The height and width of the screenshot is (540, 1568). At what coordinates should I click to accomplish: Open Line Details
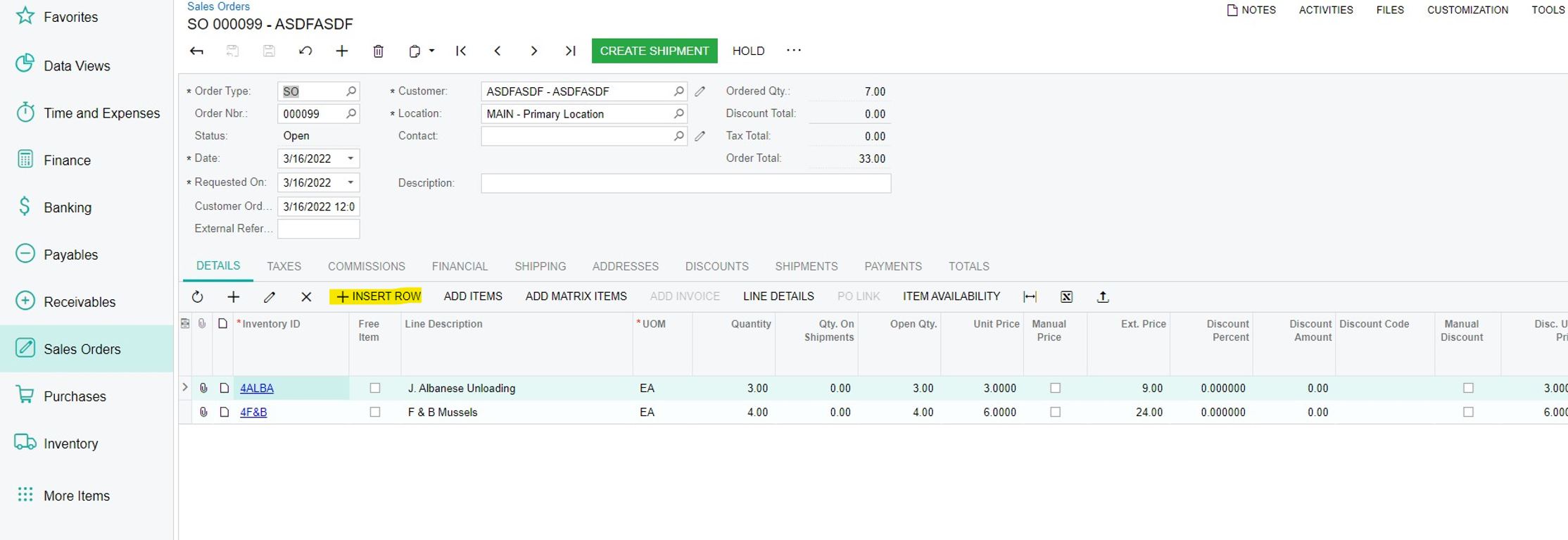pyautogui.click(x=778, y=296)
